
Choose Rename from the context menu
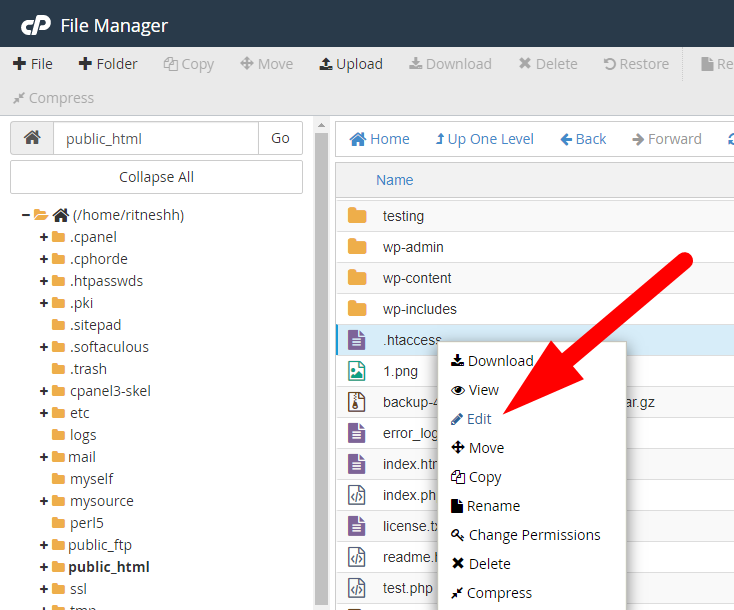click(x=485, y=506)
